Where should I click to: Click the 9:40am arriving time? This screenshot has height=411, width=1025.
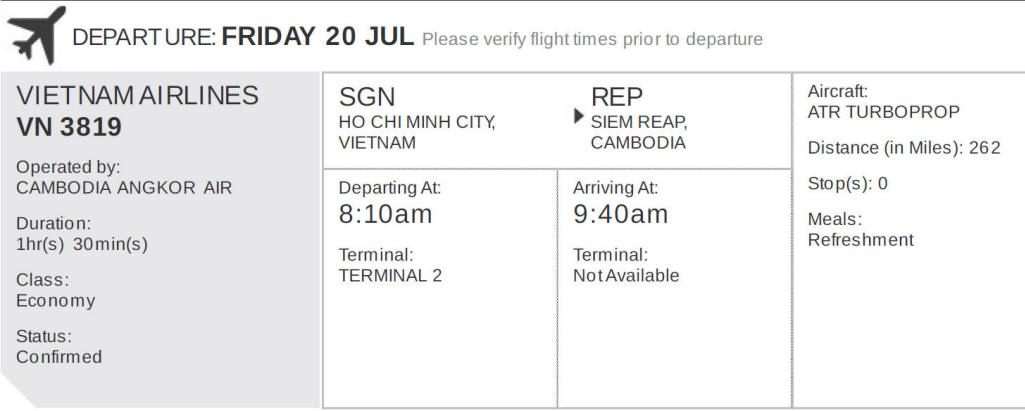click(x=621, y=214)
